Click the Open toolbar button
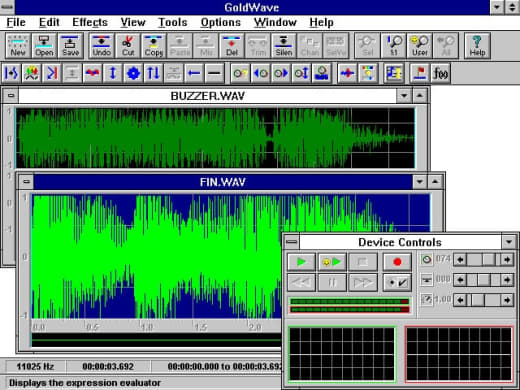 pos(44,45)
